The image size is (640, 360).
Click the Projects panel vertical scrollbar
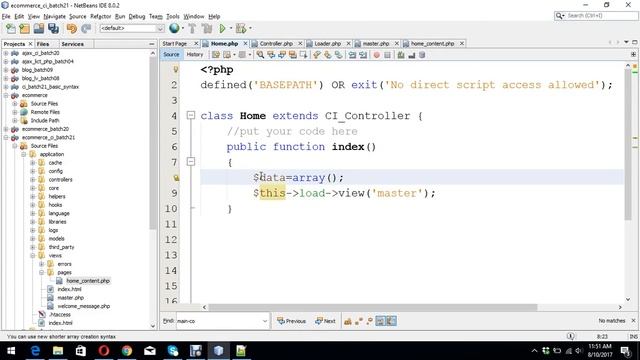click(x=153, y=143)
